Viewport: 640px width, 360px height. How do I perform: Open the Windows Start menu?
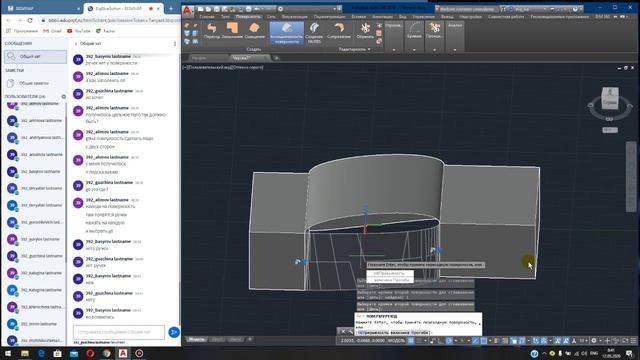pyautogui.click(x=8, y=353)
